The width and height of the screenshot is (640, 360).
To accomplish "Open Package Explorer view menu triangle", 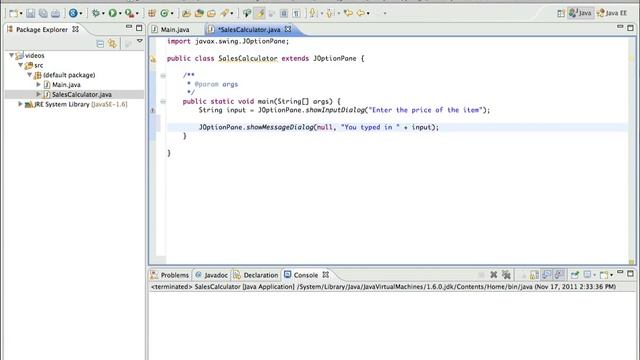I will [140, 41].
